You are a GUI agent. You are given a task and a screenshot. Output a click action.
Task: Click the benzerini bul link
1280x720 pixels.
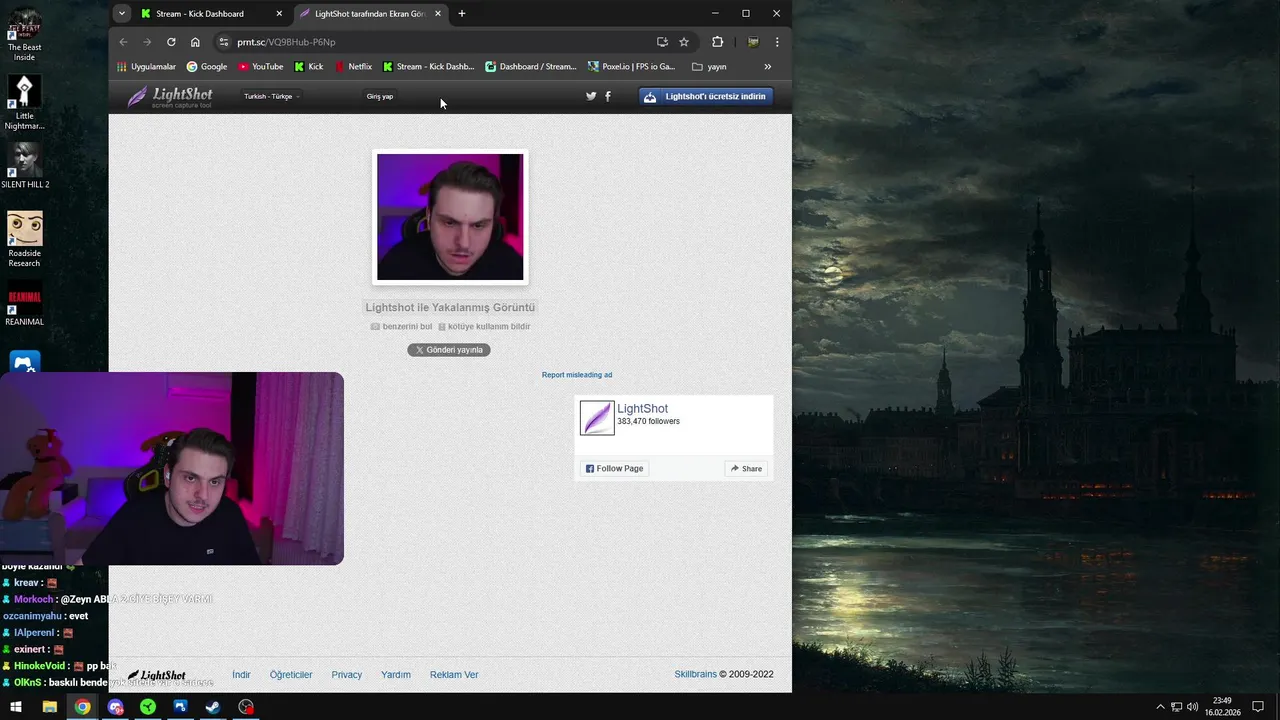click(x=402, y=327)
